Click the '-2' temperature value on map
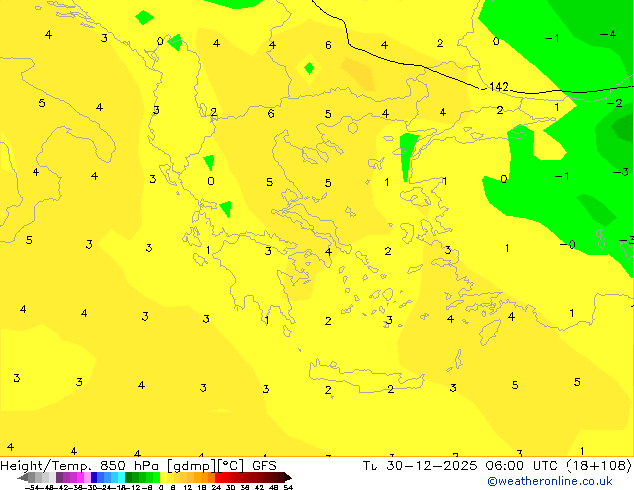Image resolution: width=634 pixels, height=490 pixels. tap(615, 103)
